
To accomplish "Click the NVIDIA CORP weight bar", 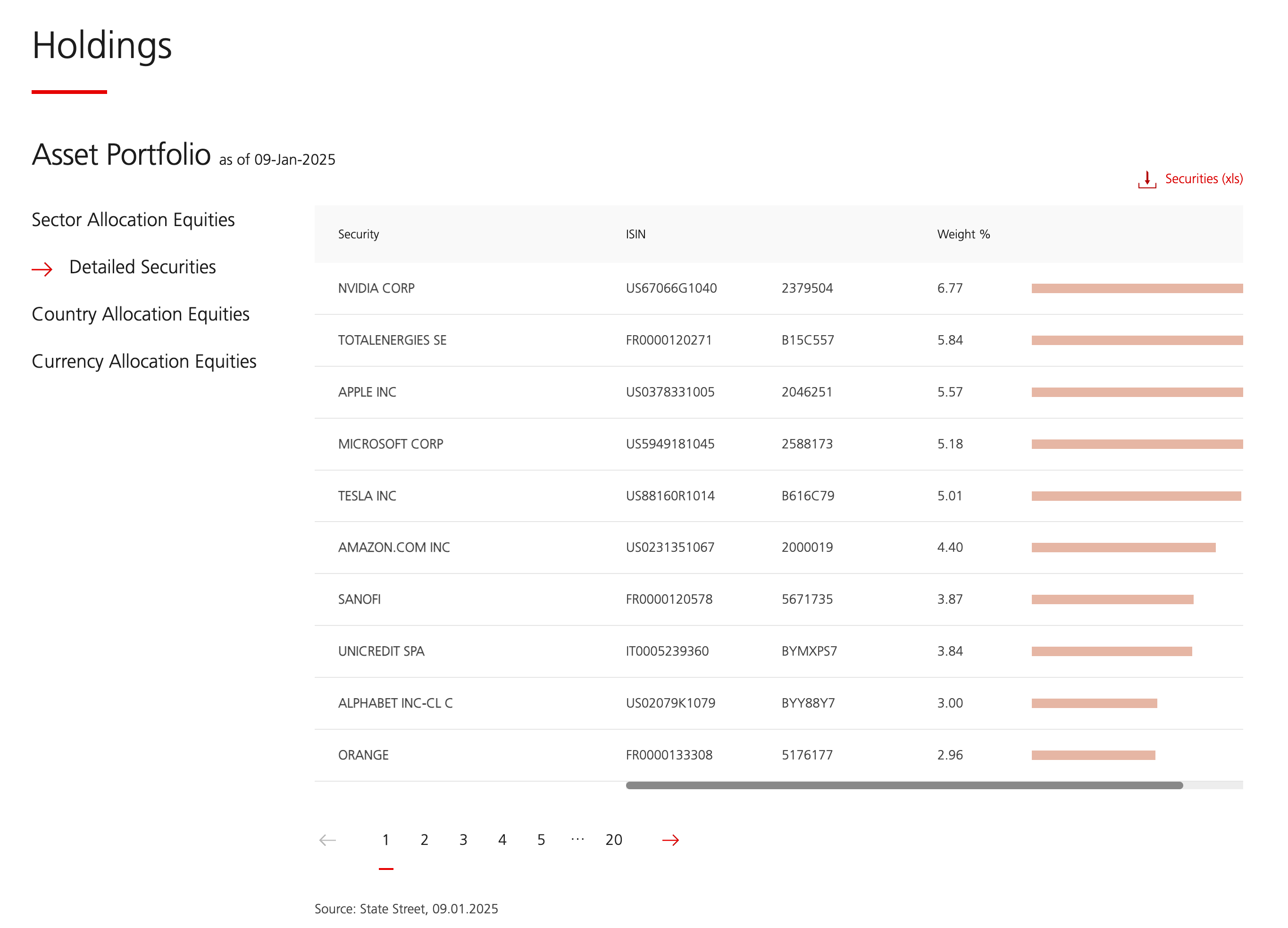I will [x=1137, y=289].
